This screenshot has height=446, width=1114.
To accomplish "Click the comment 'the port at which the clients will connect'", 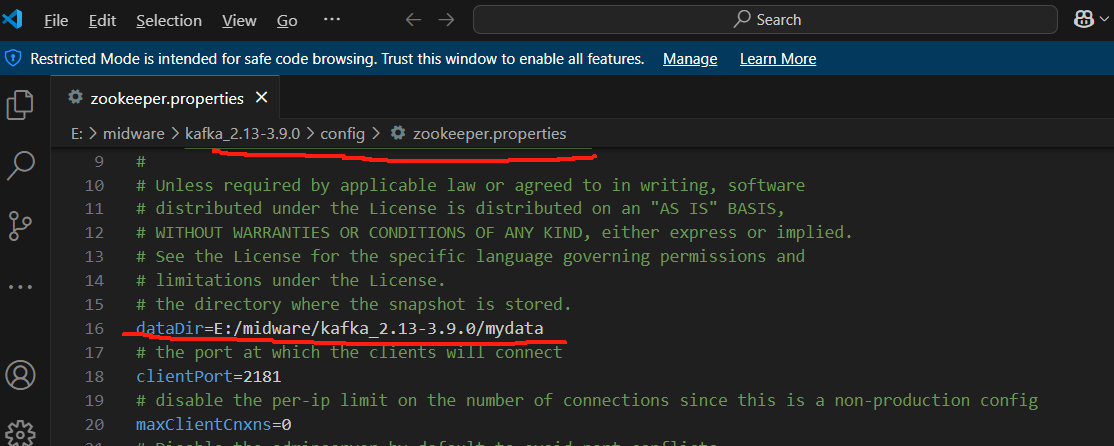I will (x=349, y=352).
